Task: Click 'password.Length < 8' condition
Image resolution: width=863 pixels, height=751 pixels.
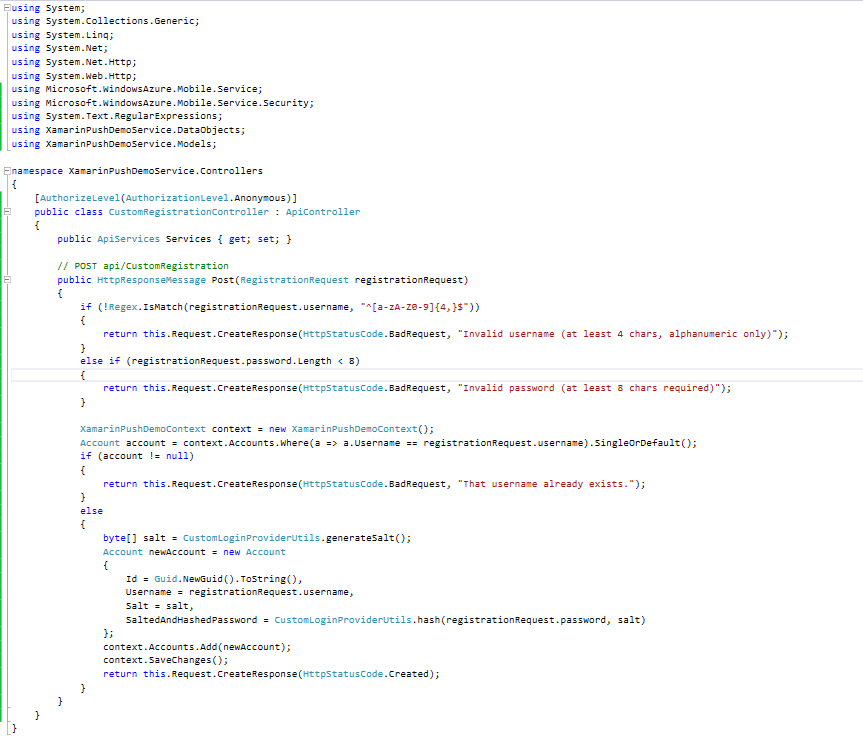Action: click(303, 361)
